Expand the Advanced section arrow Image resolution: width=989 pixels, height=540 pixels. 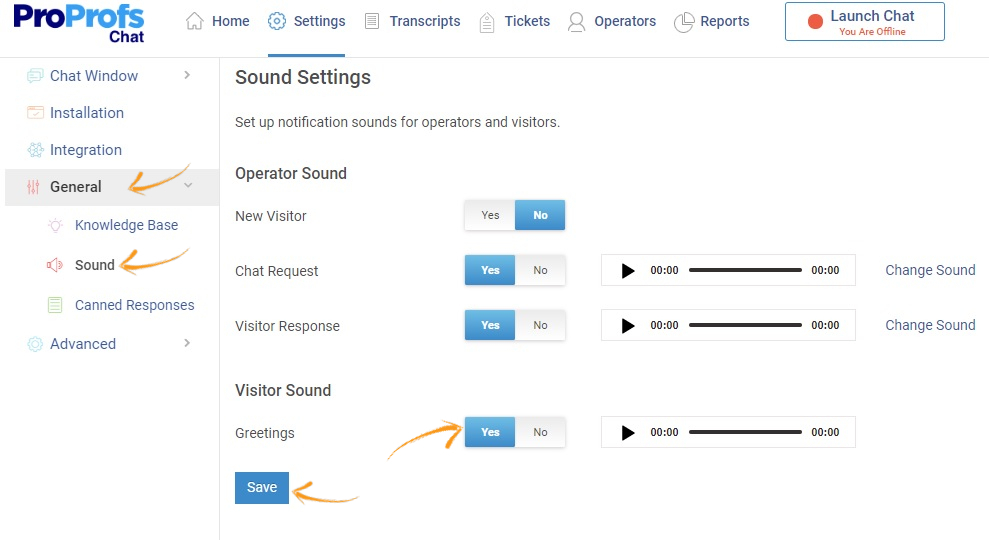tap(187, 343)
